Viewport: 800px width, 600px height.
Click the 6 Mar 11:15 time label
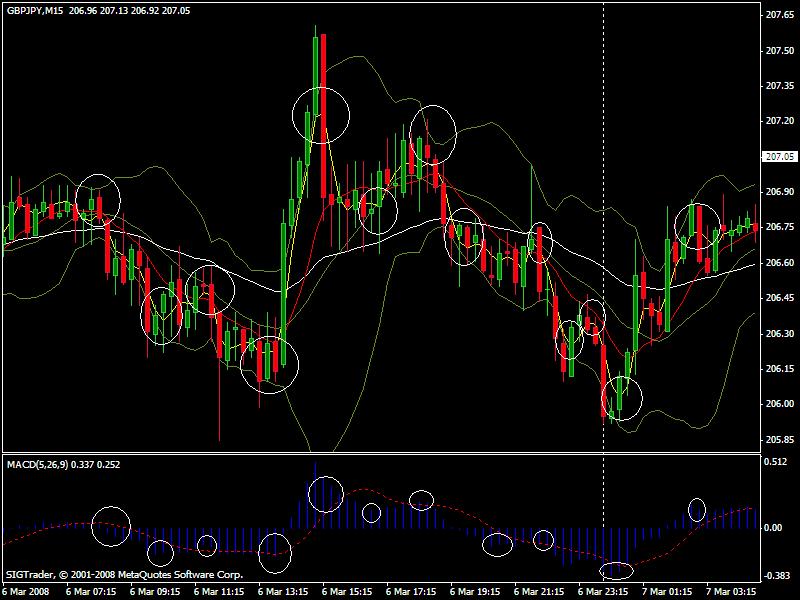[219, 592]
